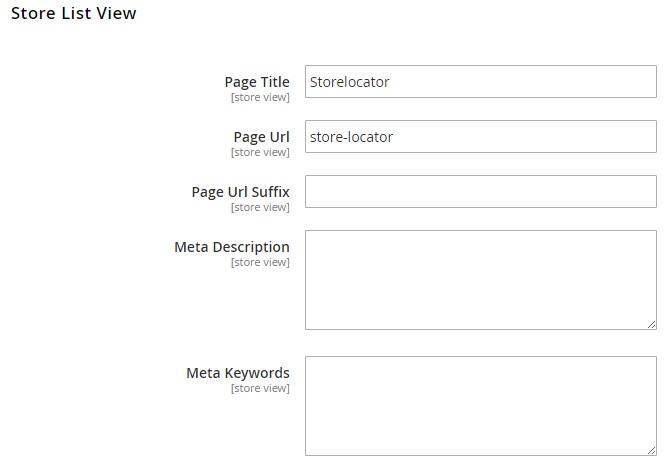669x467 pixels.
Task: Select the Page Url Suffix label
Action: (240, 192)
